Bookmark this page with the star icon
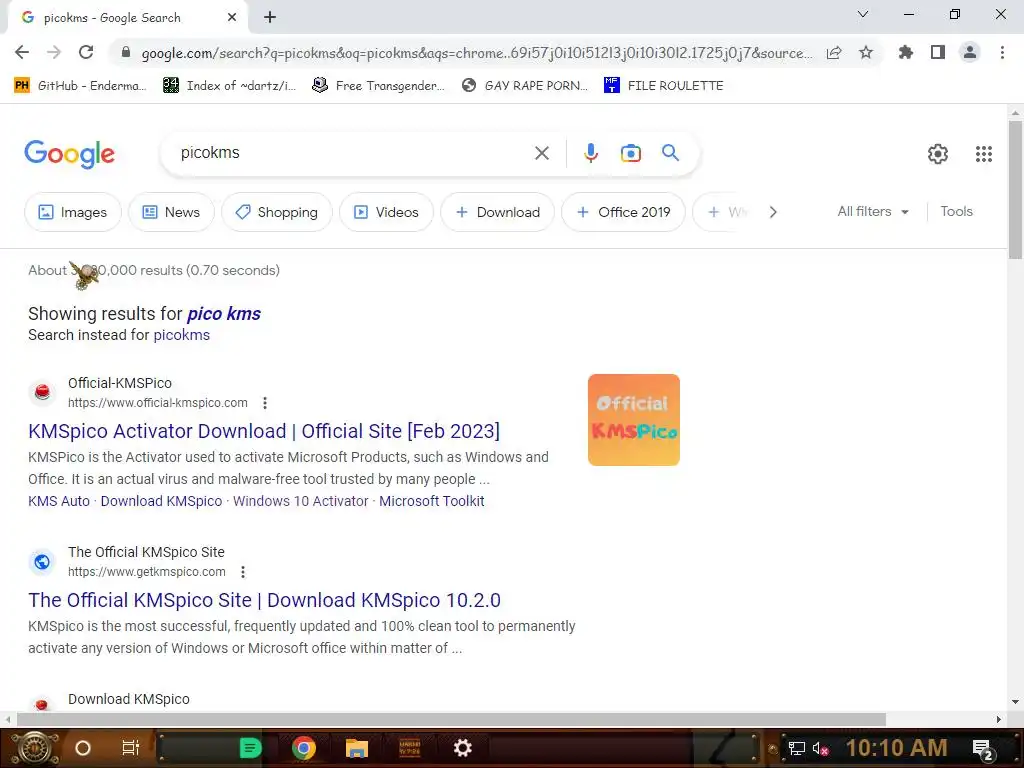This screenshot has width=1024, height=768. click(866, 52)
